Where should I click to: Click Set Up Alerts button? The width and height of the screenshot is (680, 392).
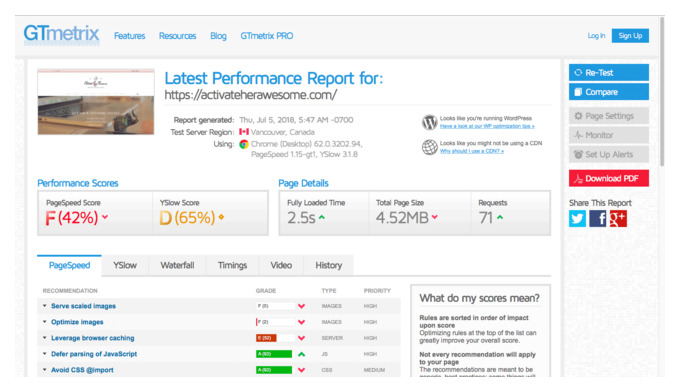609,154
